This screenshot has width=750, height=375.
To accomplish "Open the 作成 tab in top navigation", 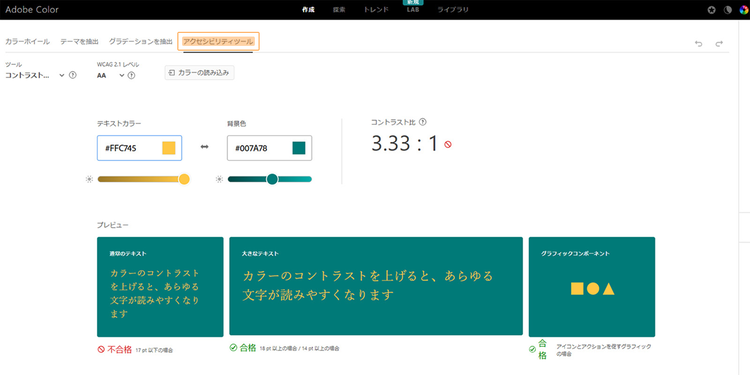I will point(309,10).
